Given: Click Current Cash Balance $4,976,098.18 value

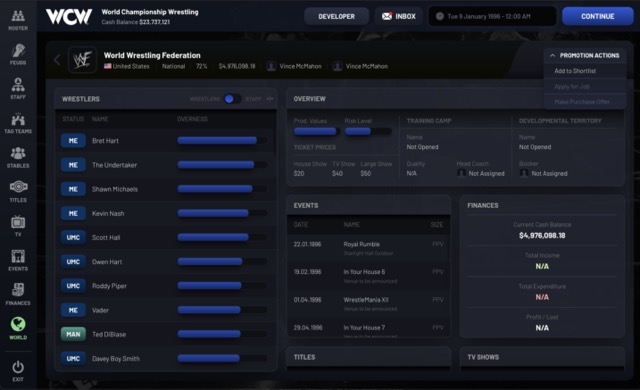Looking at the screenshot, I should tap(542, 235).
